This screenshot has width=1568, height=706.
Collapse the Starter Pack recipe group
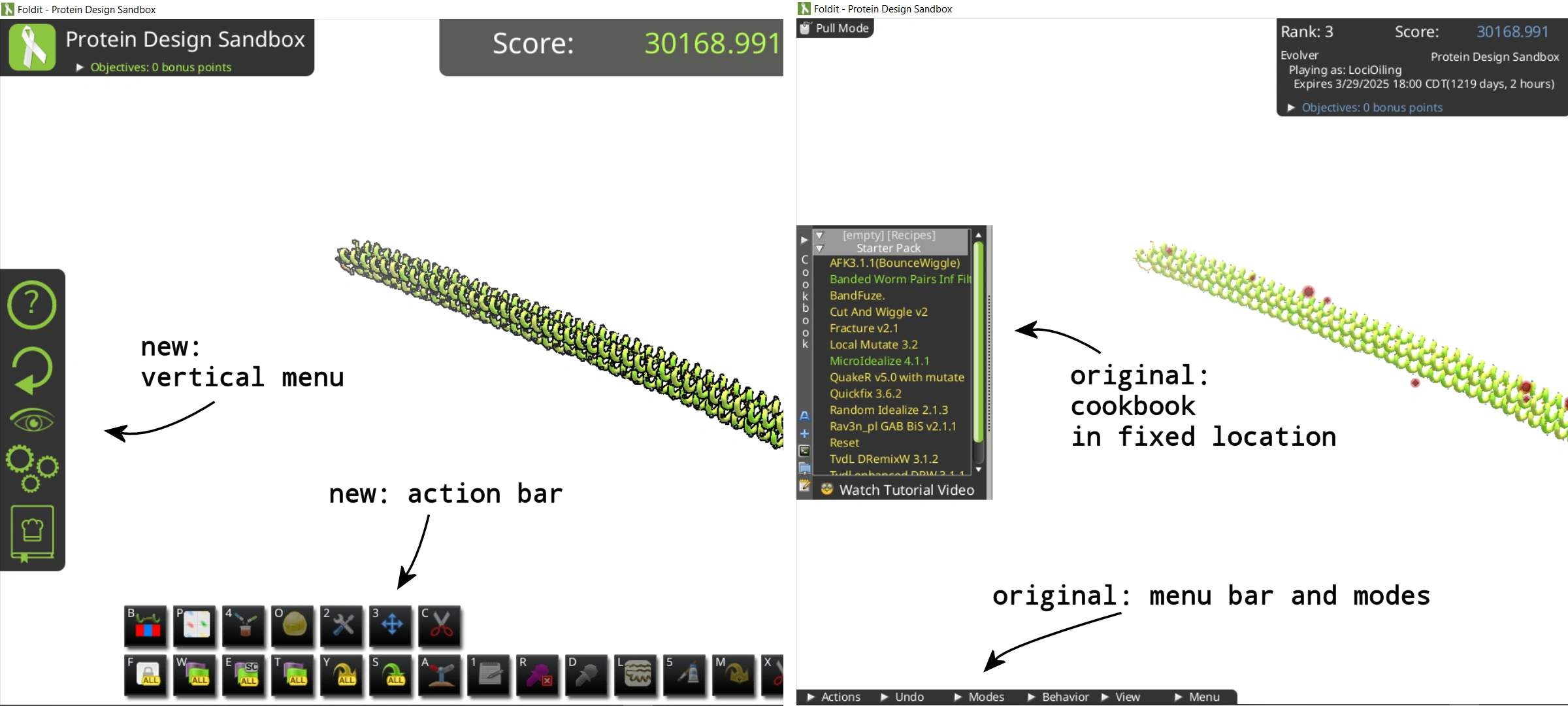(x=819, y=248)
